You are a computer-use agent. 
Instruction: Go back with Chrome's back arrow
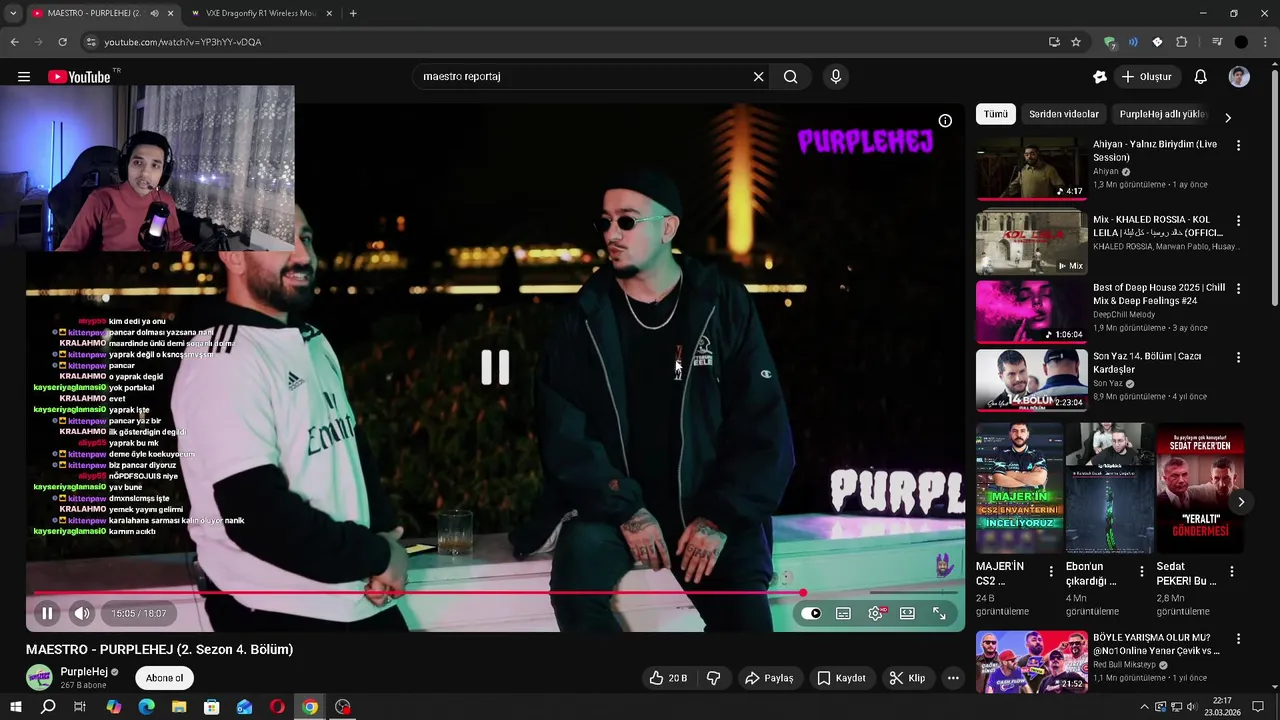point(14,42)
